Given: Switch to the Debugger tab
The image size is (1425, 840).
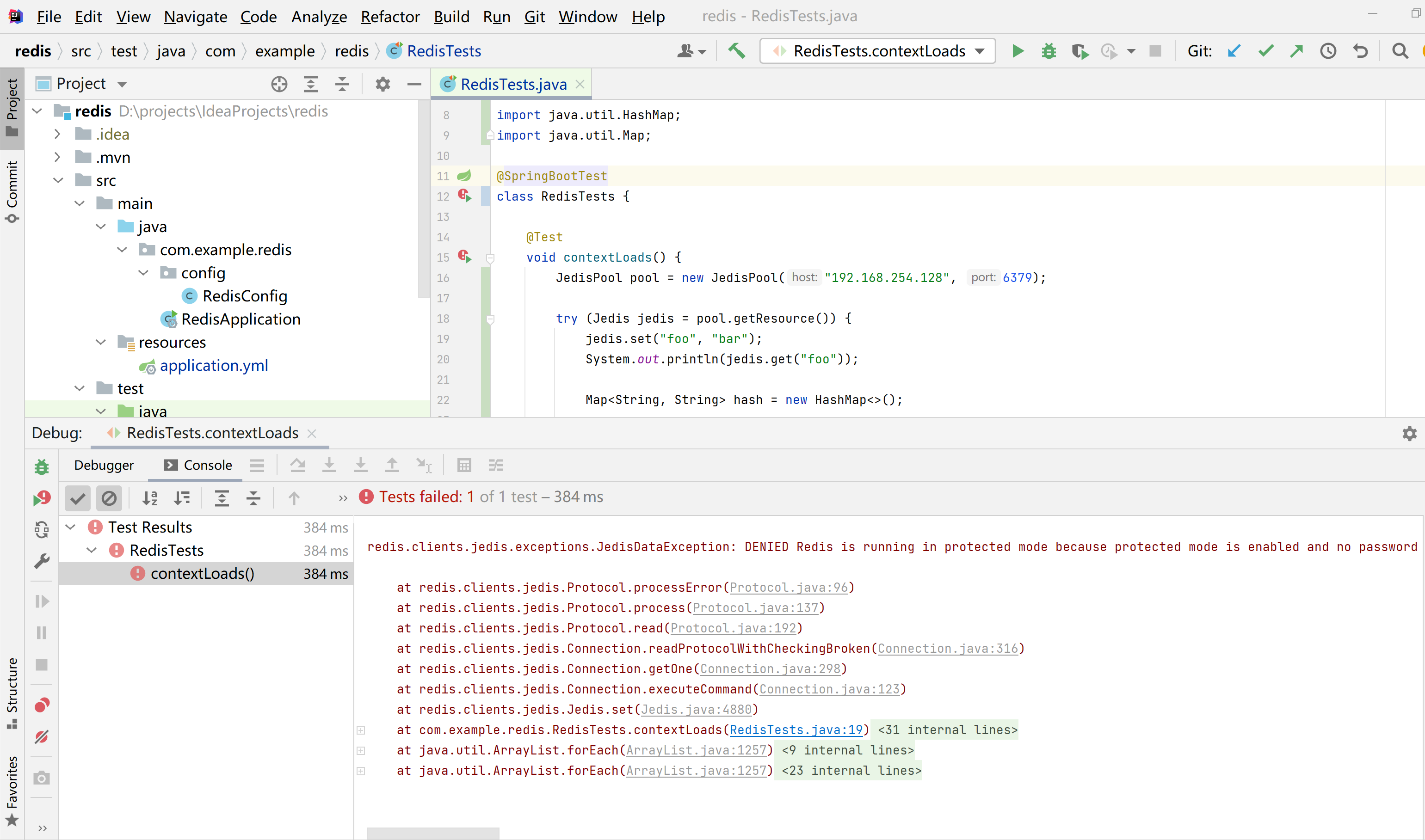Looking at the screenshot, I should 104,465.
